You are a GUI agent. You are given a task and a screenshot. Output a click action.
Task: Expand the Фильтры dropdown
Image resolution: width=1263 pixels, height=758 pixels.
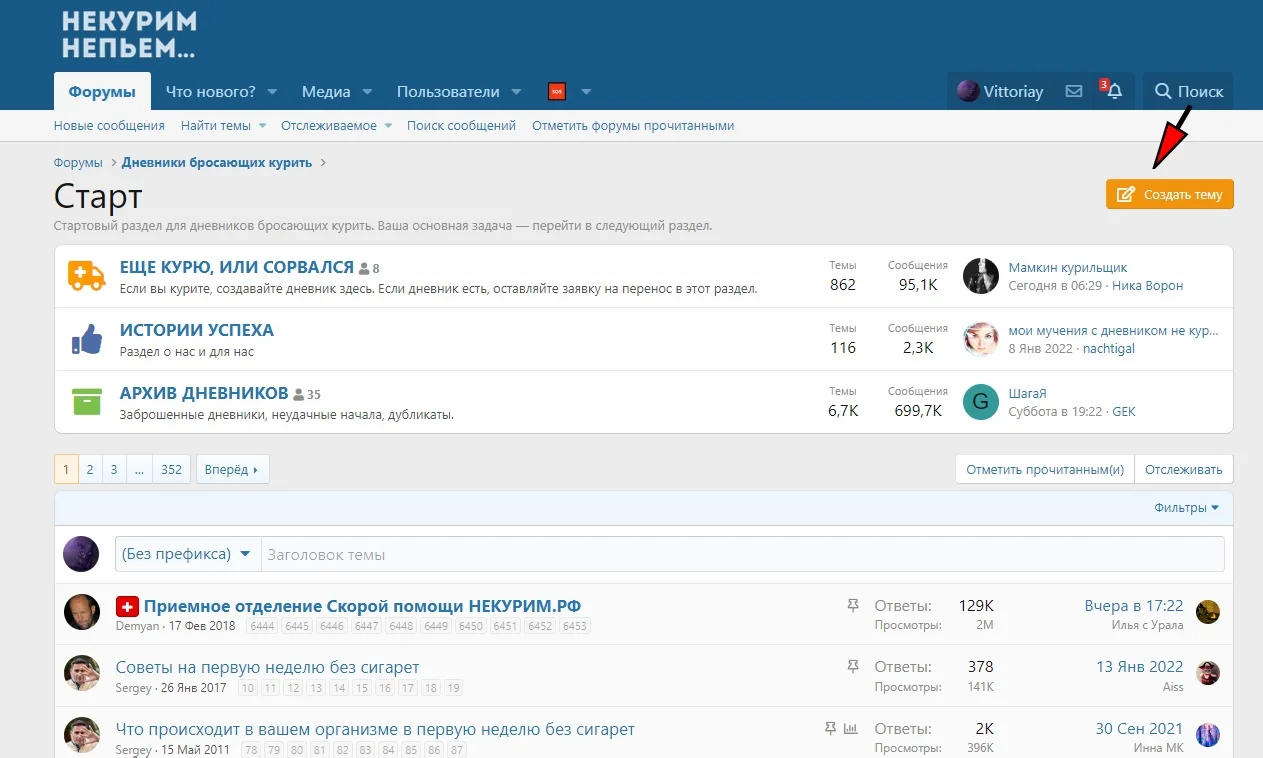pos(1186,508)
